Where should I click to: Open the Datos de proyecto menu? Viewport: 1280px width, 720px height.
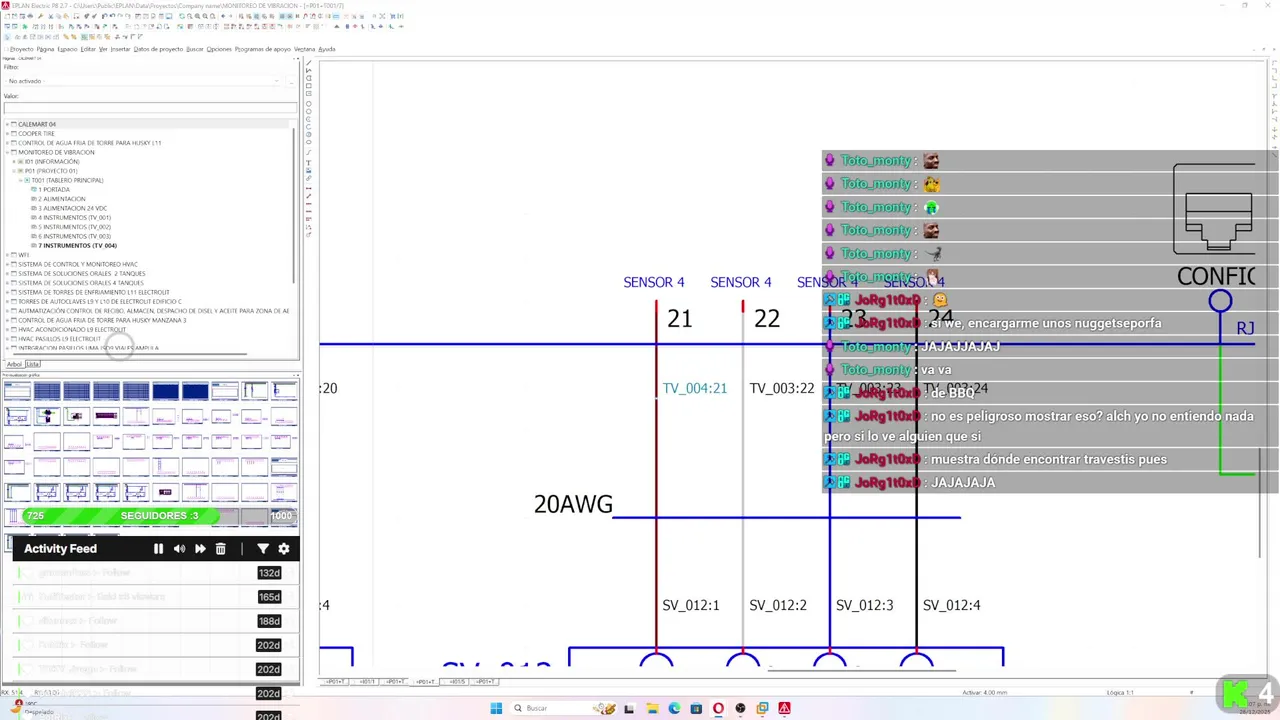158,49
